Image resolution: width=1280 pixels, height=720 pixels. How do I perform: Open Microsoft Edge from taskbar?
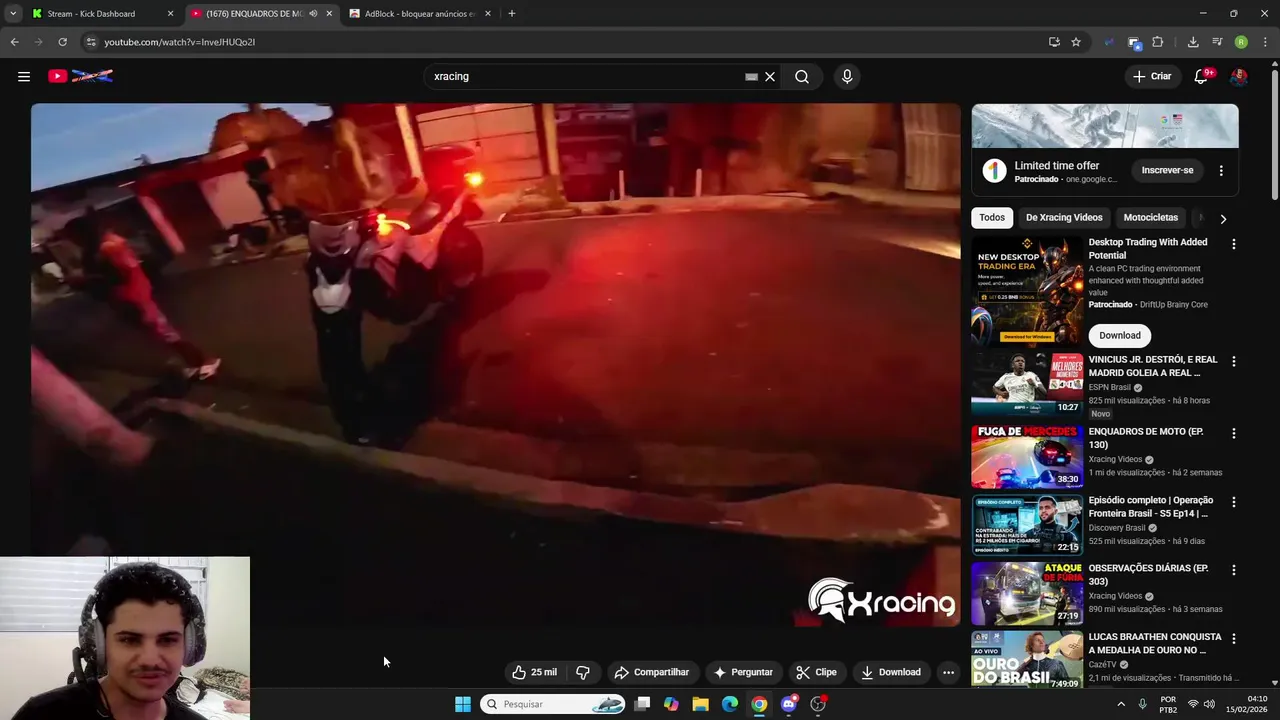pyautogui.click(x=730, y=704)
